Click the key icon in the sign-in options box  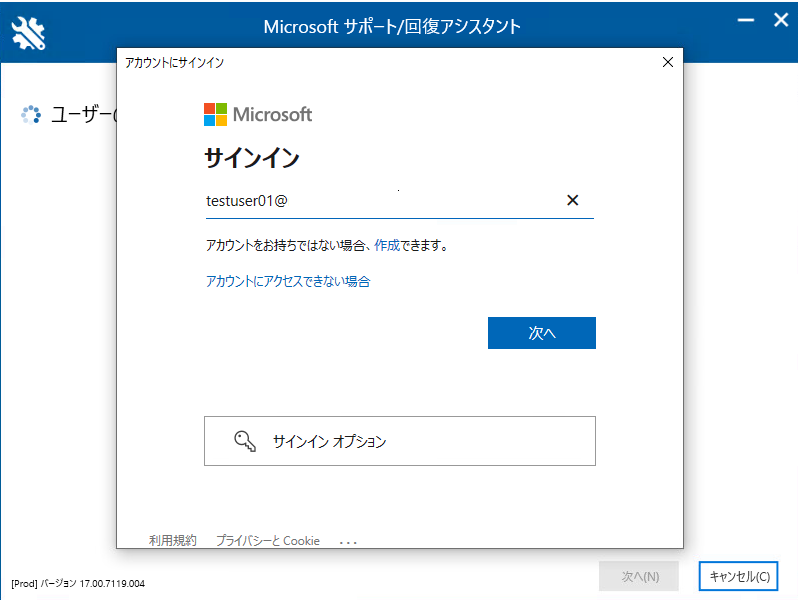245,441
